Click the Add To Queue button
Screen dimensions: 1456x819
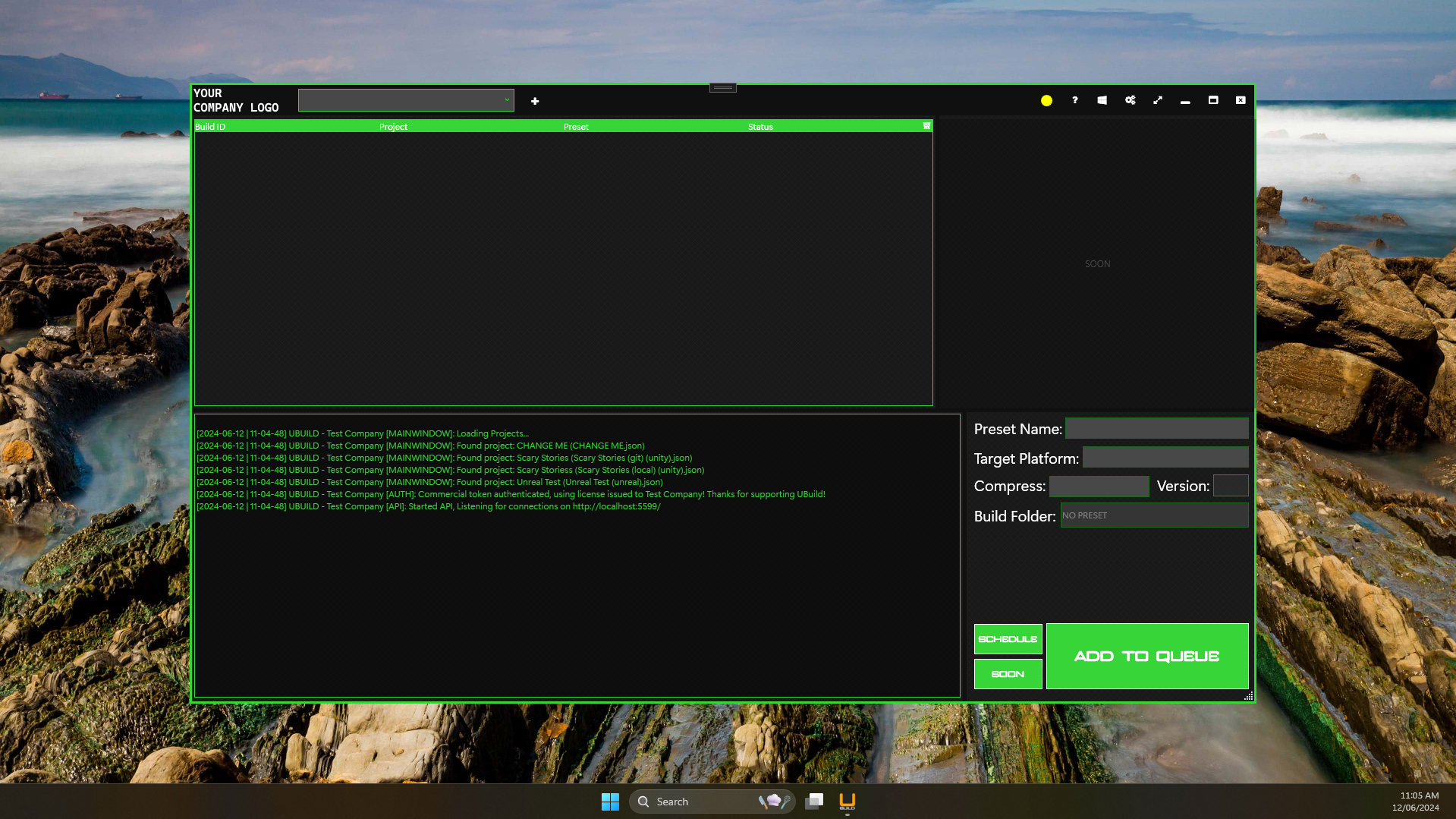[x=1146, y=656]
